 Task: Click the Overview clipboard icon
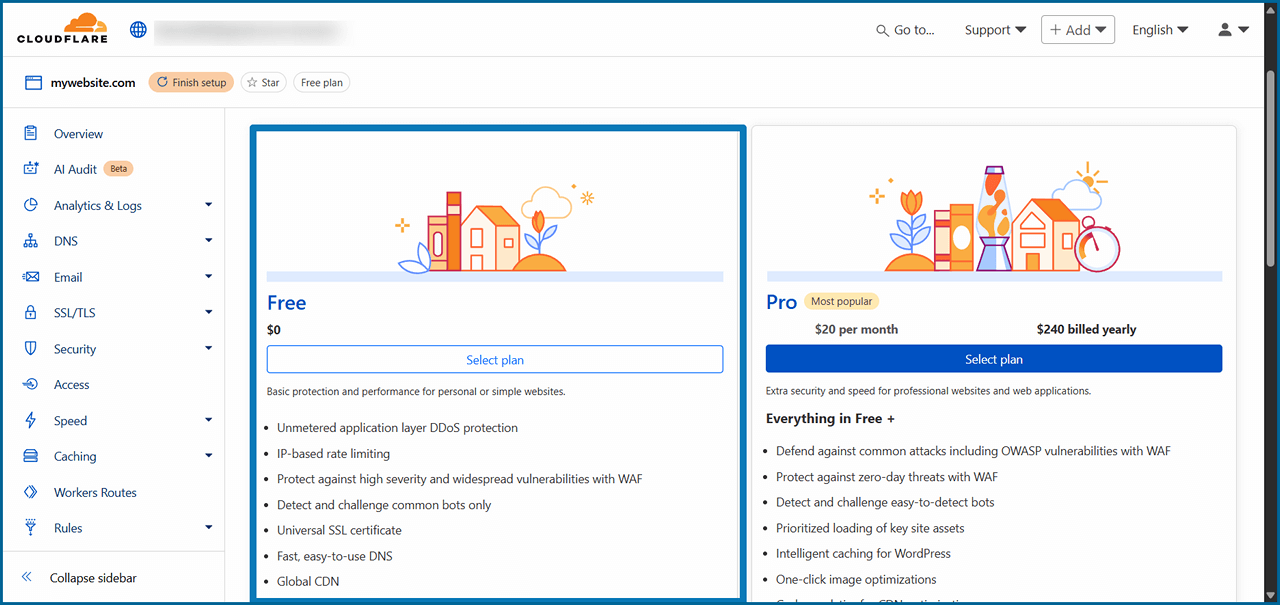point(31,133)
